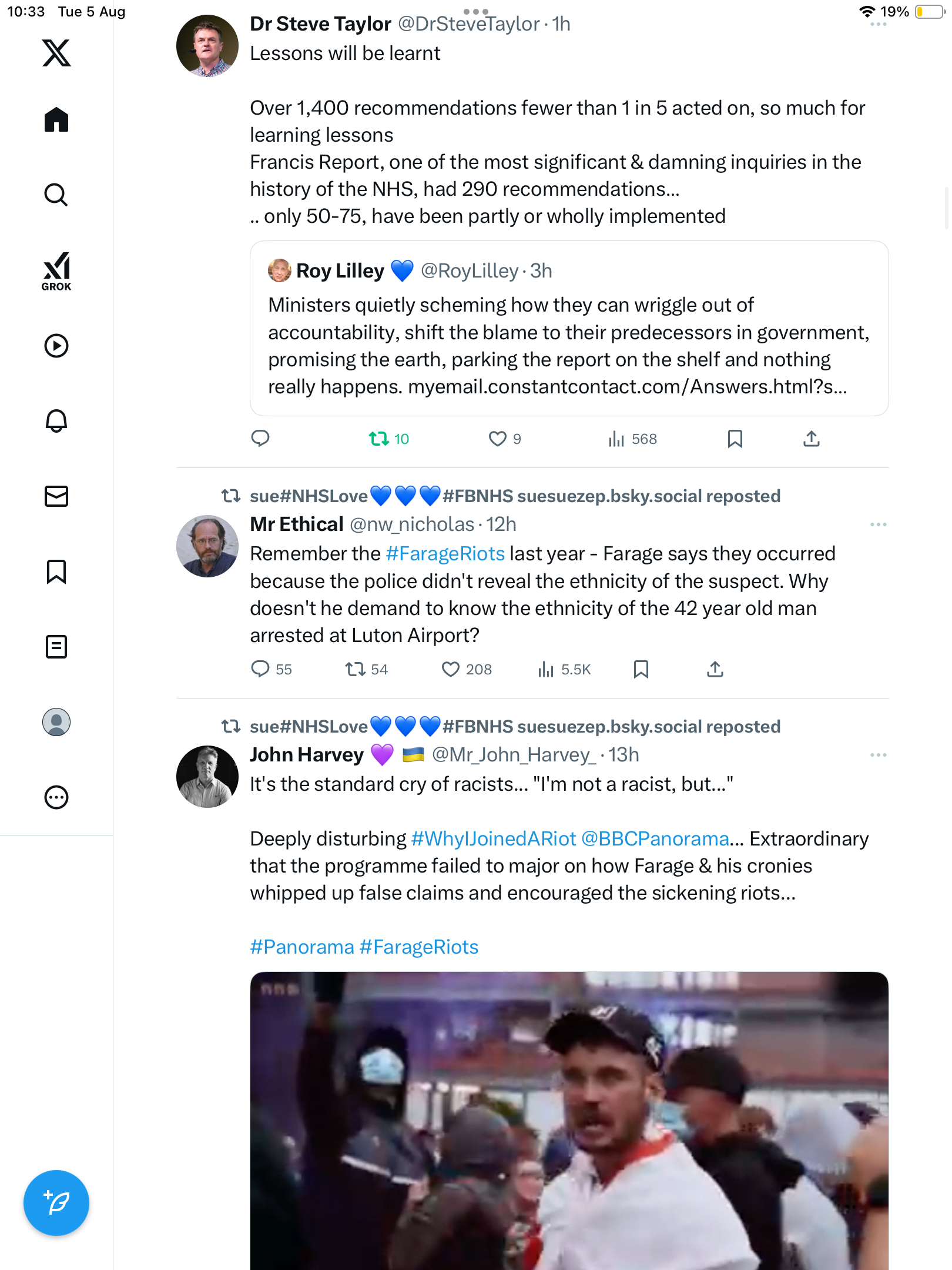The height and width of the screenshot is (1270, 952).
Task: Open Grok from the sidebar
Action: coord(56,271)
